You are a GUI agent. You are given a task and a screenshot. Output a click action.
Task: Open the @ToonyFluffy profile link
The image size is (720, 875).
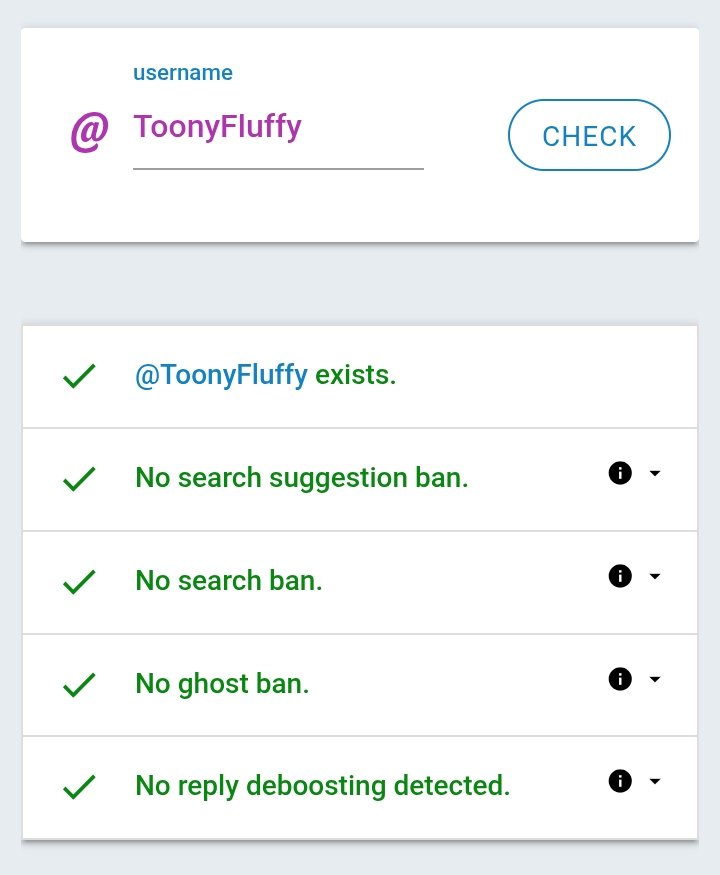[x=221, y=376]
